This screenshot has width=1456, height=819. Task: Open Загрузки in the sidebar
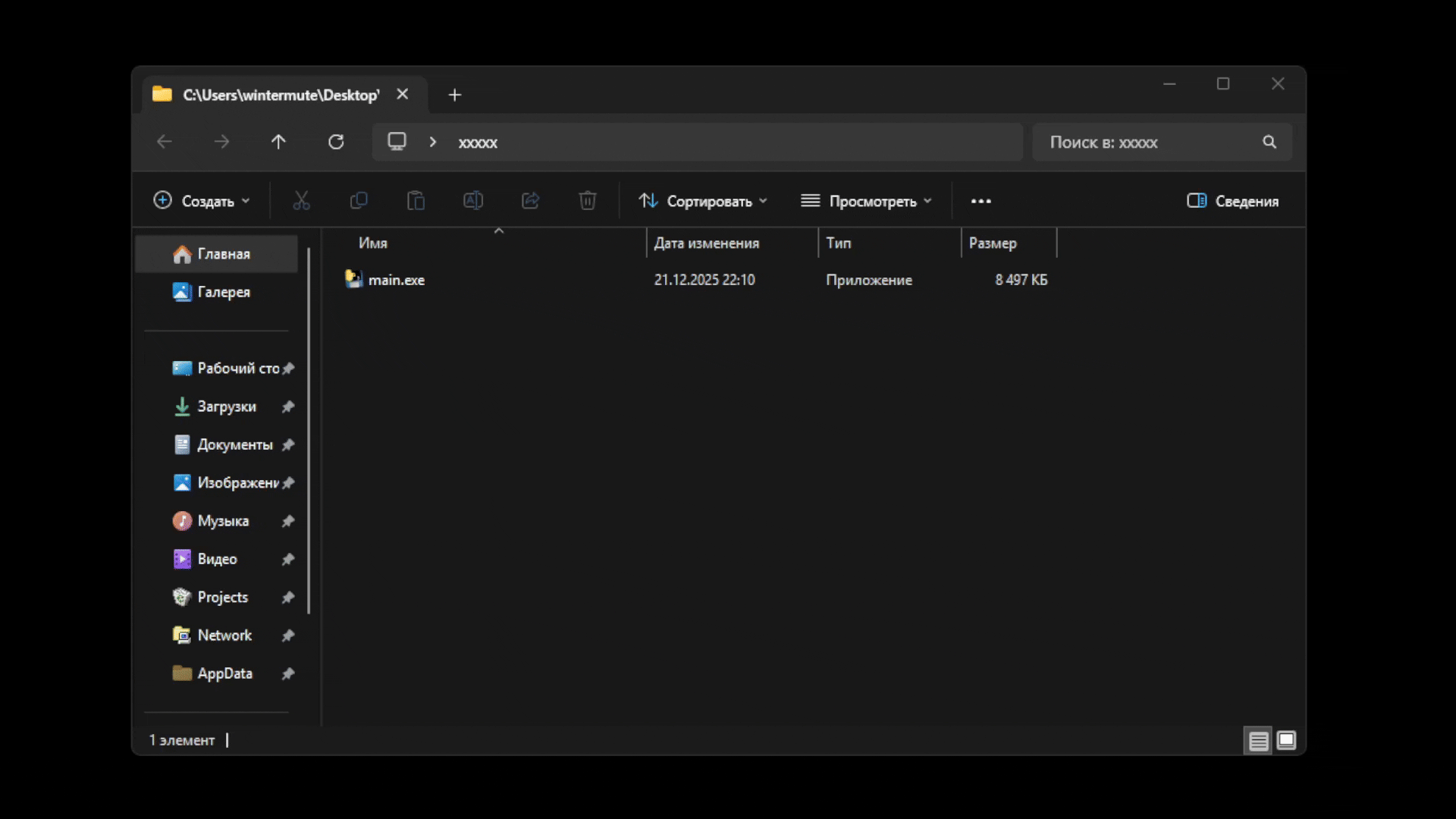point(226,406)
